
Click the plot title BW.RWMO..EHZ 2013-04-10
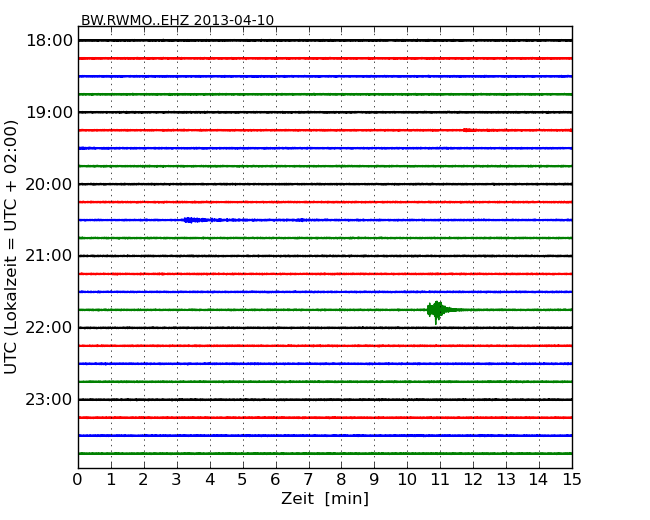point(177,20)
